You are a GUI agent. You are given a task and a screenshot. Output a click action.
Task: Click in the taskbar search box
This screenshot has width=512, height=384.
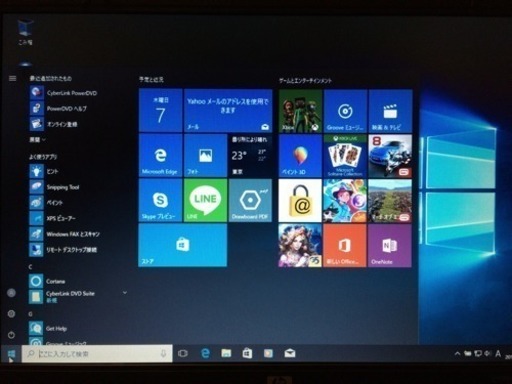(x=97, y=354)
